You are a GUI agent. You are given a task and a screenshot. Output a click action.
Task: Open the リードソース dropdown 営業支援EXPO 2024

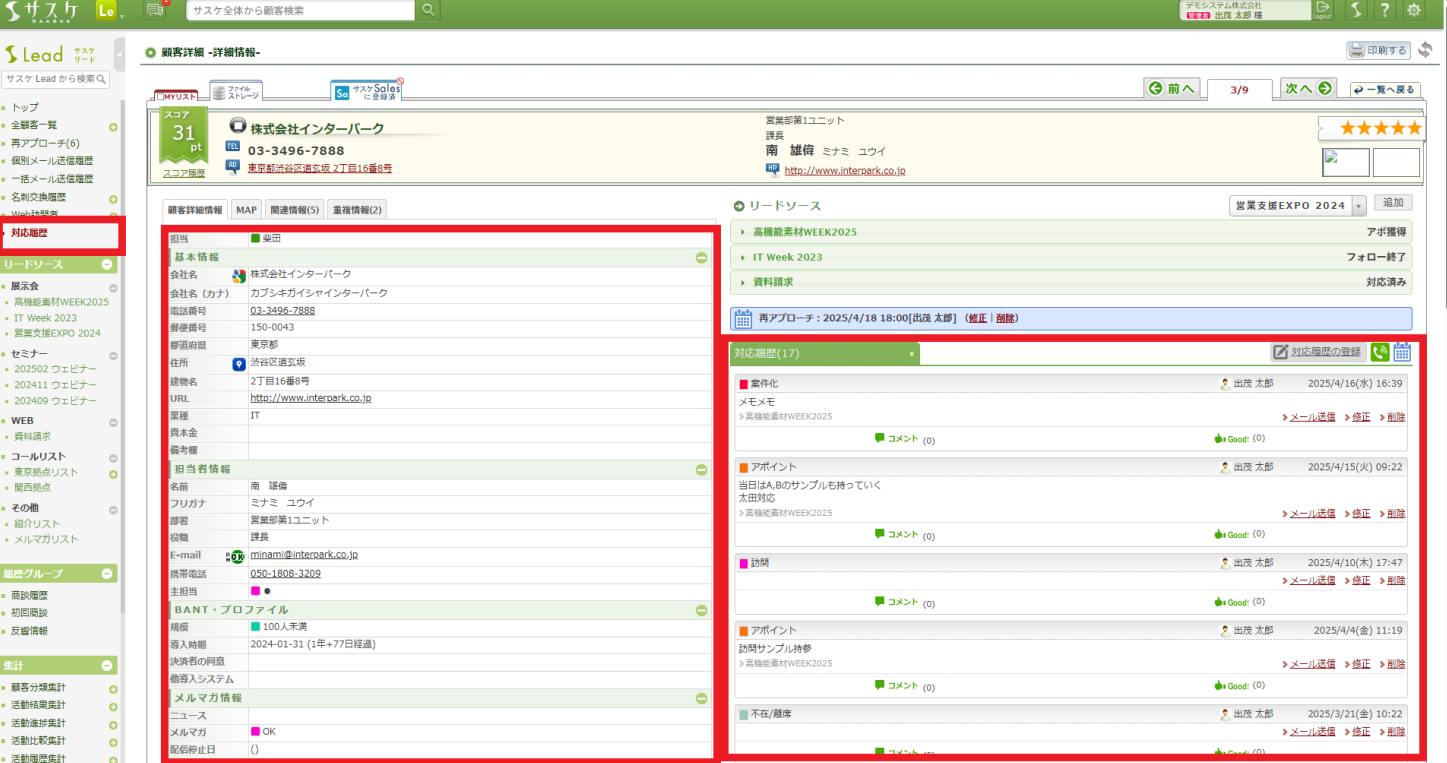pos(1297,205)
